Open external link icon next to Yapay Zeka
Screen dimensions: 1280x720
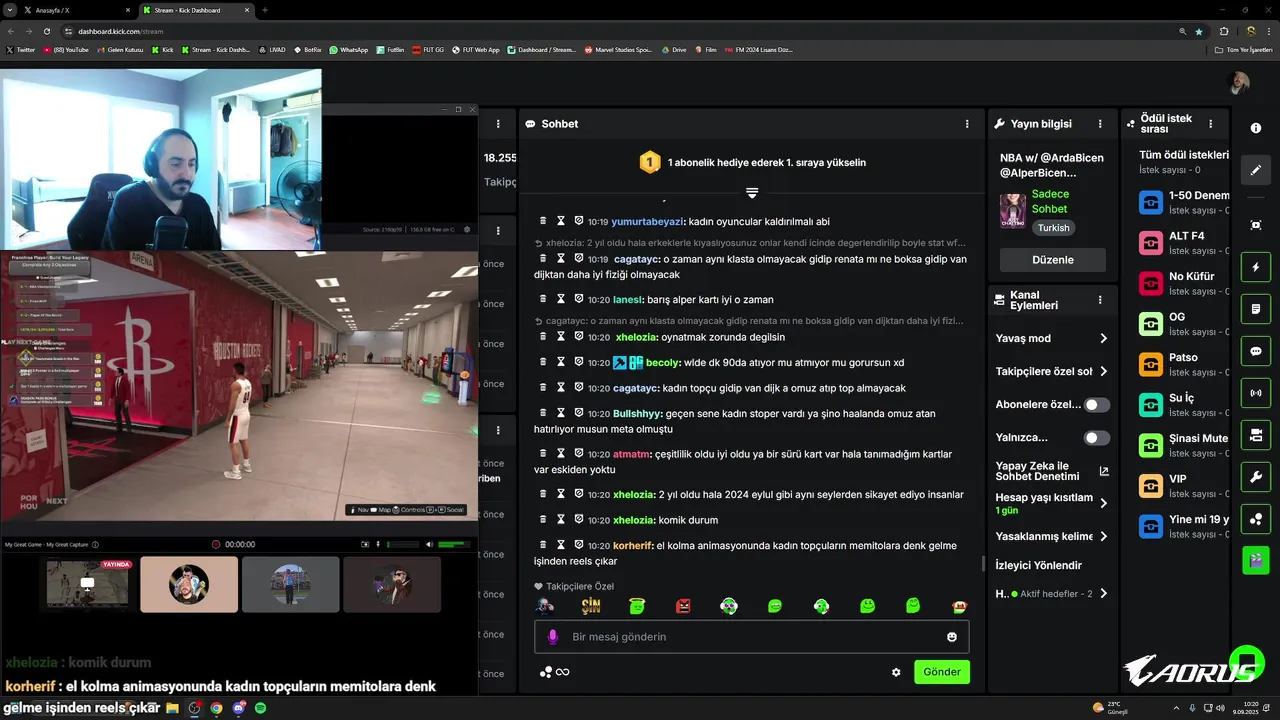[1104, 471]
